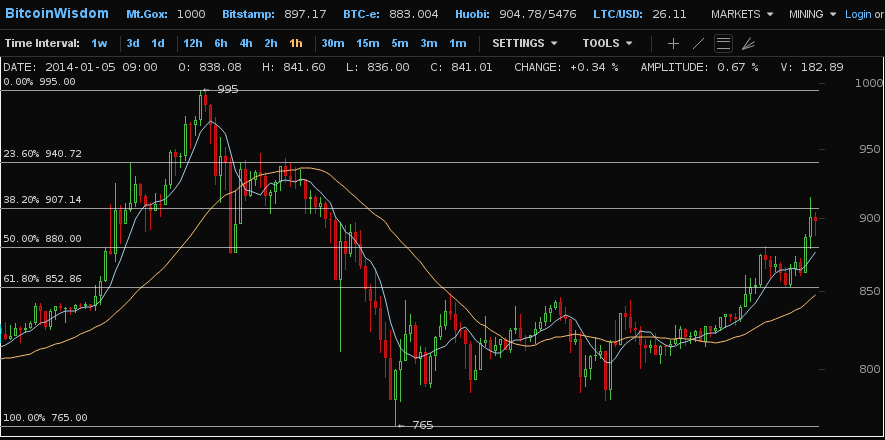Open the LTC/USD market price link
This screenshot has height=440, width=885.
[x=639, y=14]
